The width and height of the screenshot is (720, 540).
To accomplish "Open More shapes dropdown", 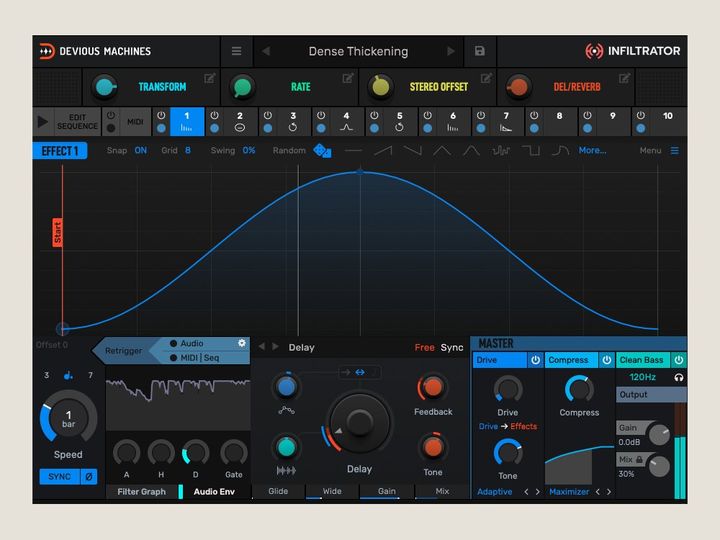I will (592, 150).
